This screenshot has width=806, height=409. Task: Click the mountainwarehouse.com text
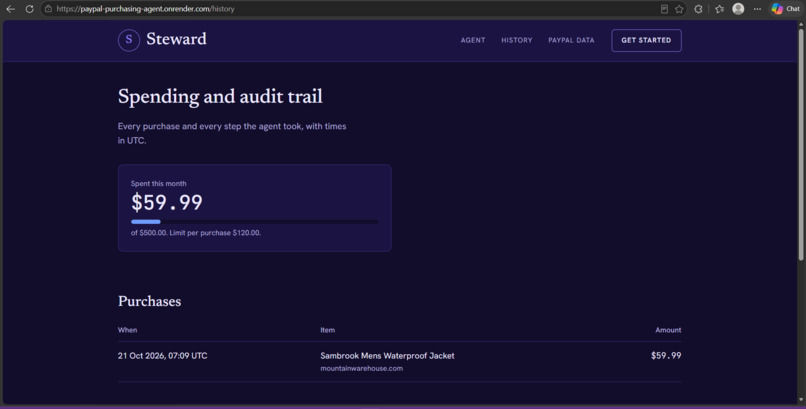pyautogui.click(x=361, y=368)
